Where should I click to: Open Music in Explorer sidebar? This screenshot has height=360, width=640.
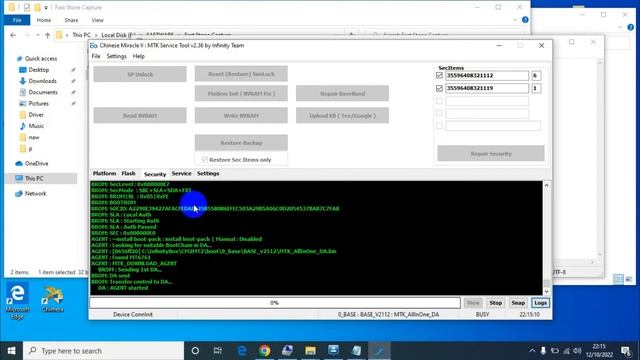point(36,126)
